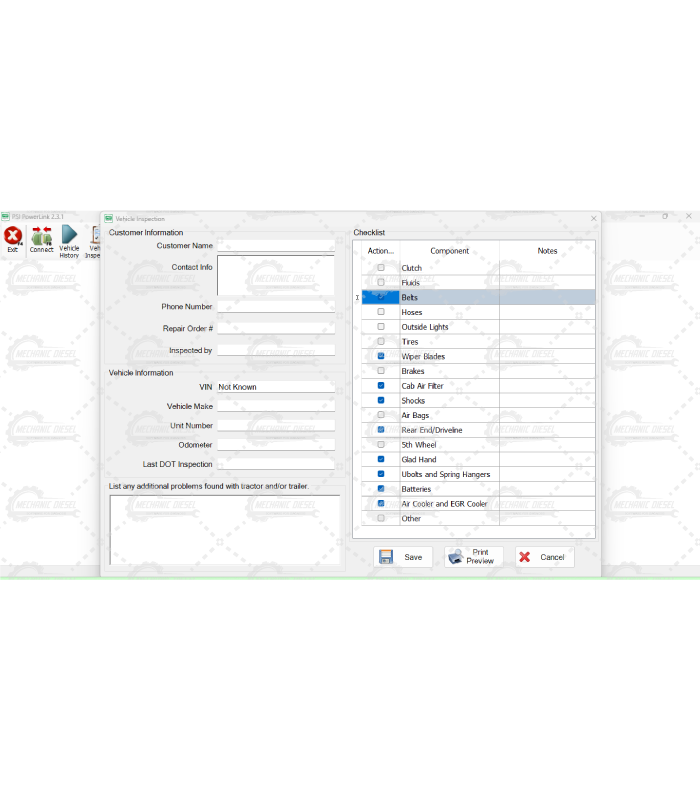Enable the Tires checklist checkbox
This screenshot has width=700, height=800.
pyautogui.click(x=381, y=341)
